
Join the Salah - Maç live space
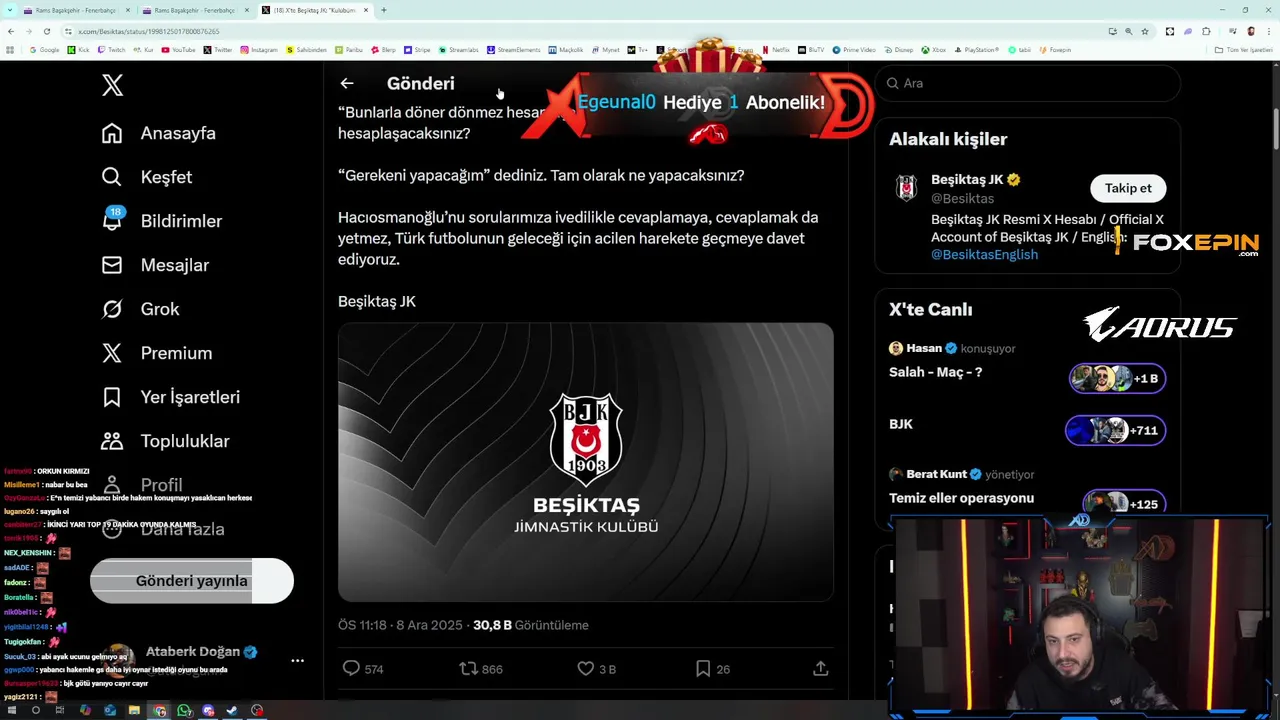[935, 372]
